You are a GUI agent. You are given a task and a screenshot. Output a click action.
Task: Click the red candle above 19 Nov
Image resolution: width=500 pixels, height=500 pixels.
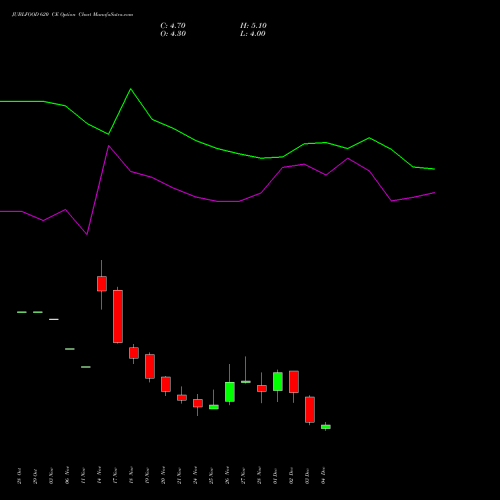pos(150,366)
